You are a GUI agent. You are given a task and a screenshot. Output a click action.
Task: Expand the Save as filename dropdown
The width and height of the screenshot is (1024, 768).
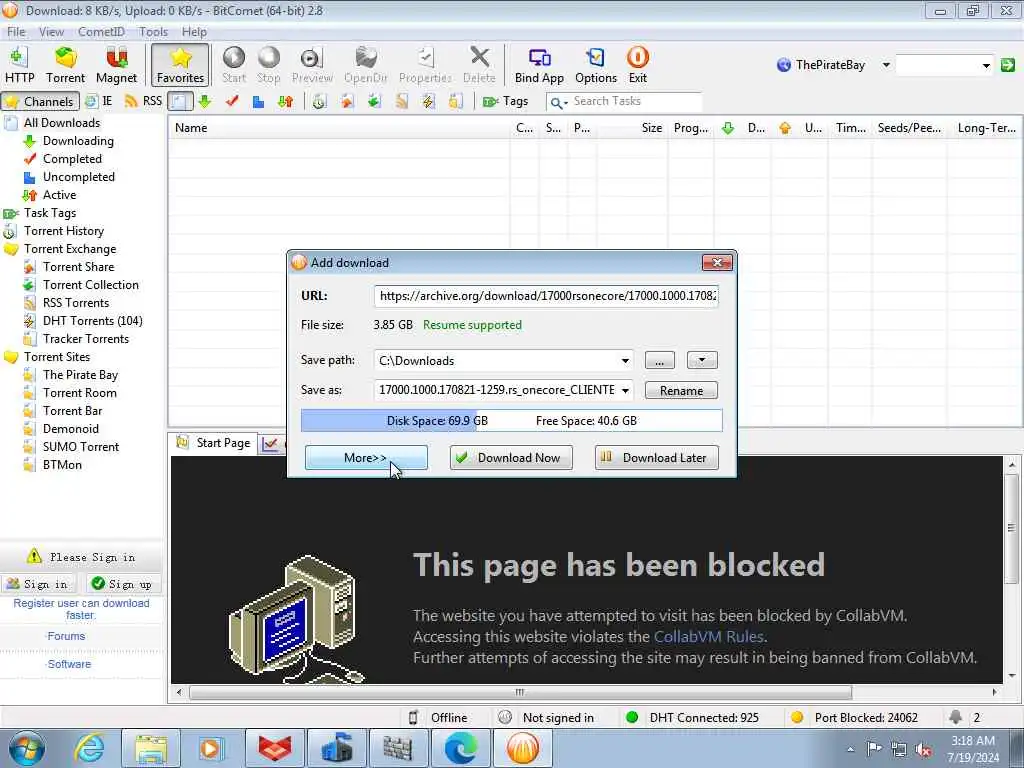625,391
